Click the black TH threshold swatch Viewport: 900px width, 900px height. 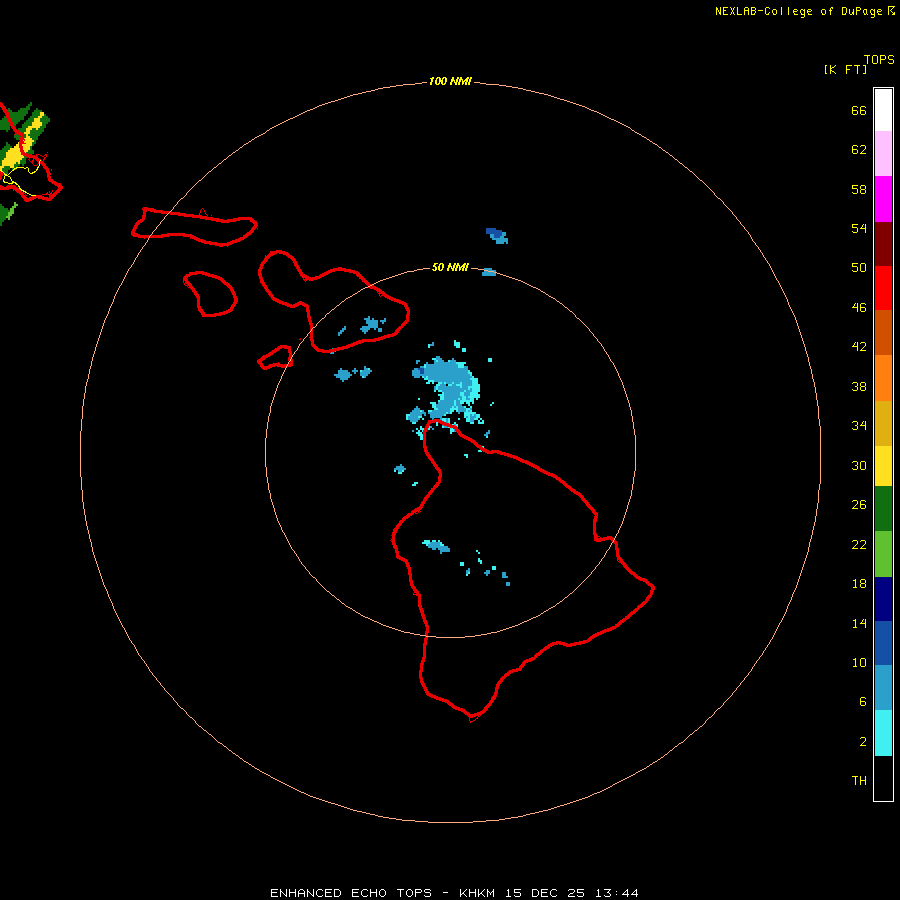(883, 778)
